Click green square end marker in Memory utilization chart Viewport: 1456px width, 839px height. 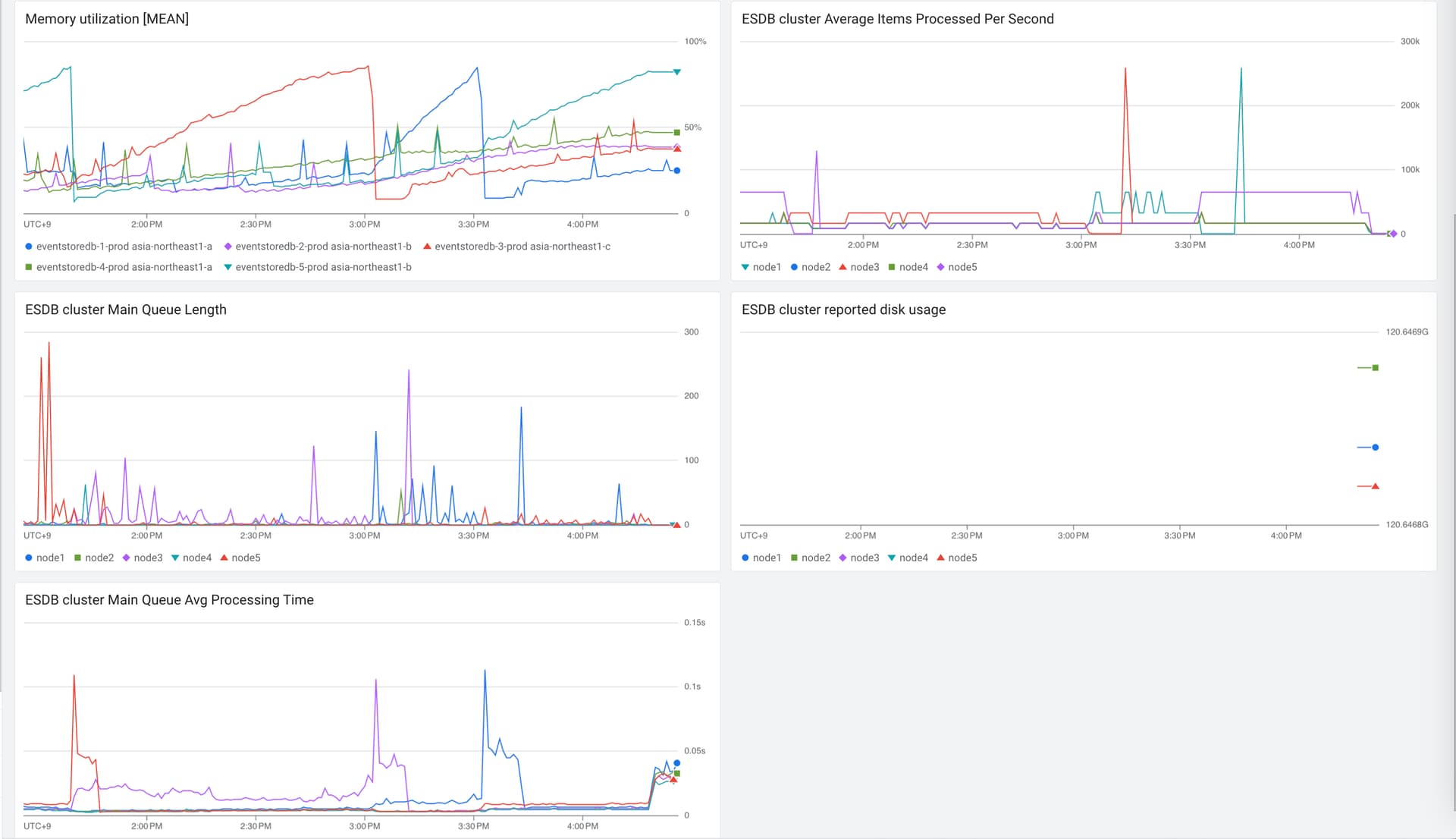677,133
